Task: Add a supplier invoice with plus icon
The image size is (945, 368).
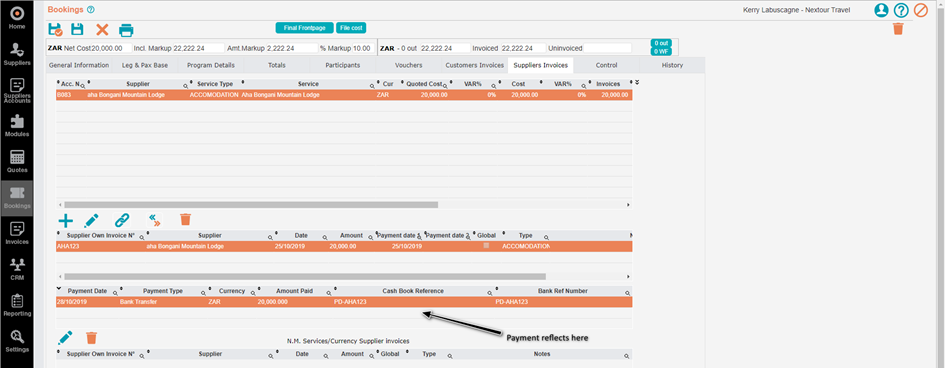Action: coord(65,220)
